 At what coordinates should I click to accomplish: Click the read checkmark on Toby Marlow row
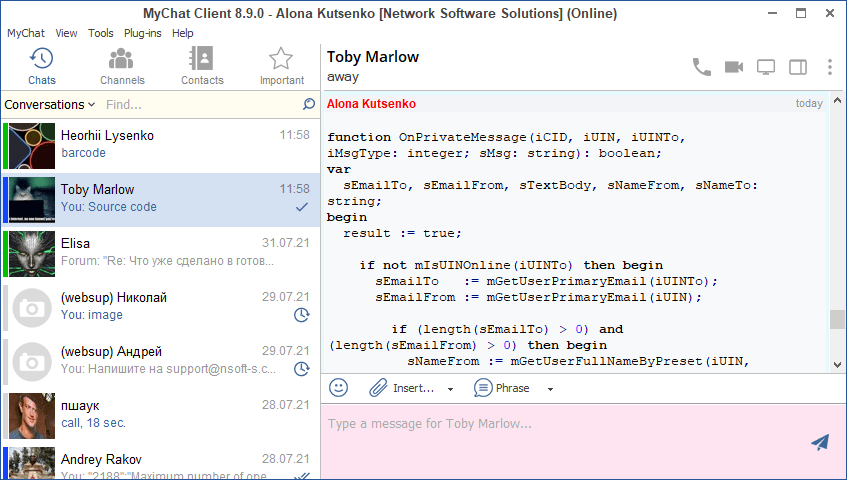[302, 207]
